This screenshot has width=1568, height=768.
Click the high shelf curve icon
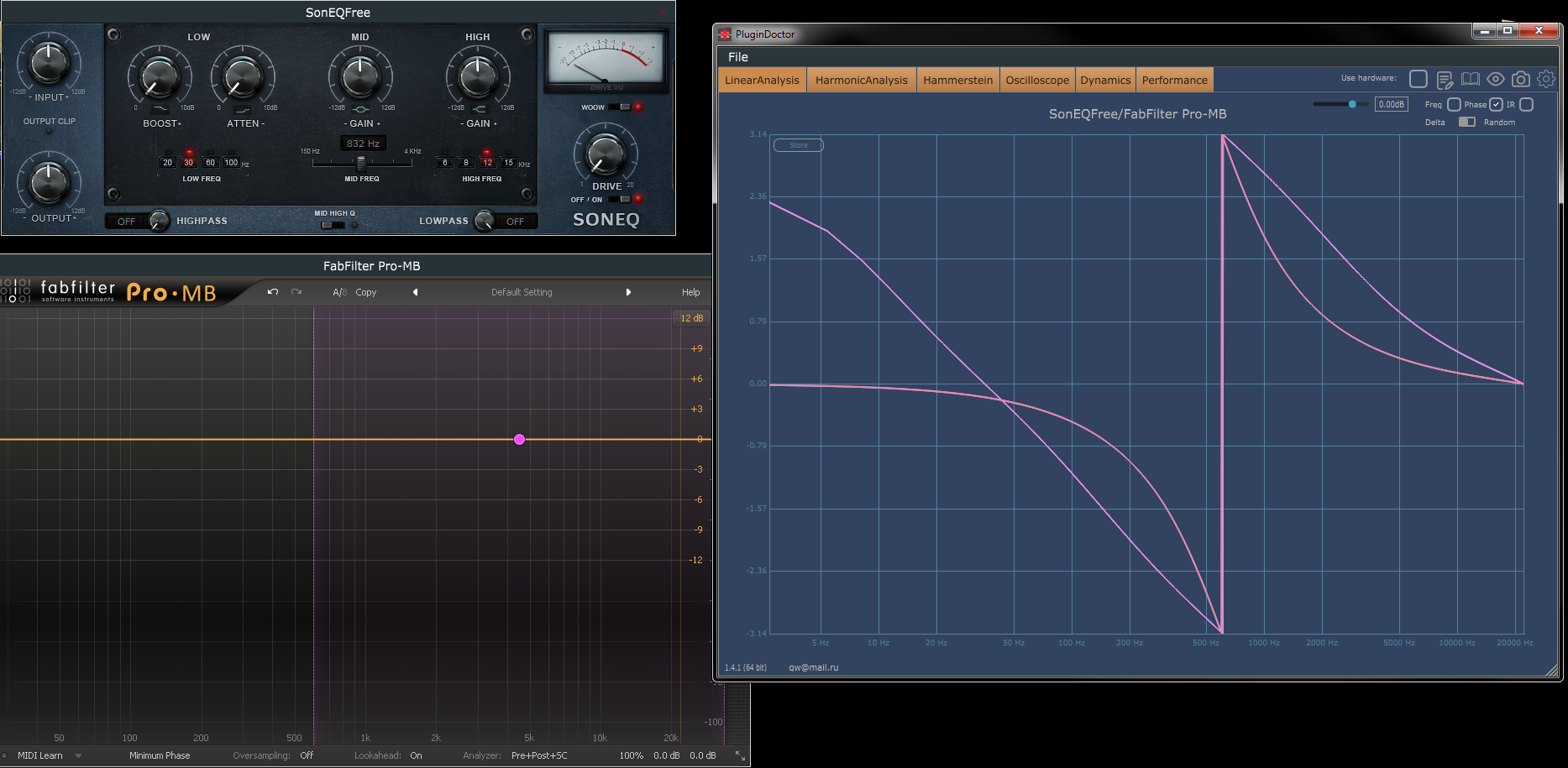tap(479, 109)
